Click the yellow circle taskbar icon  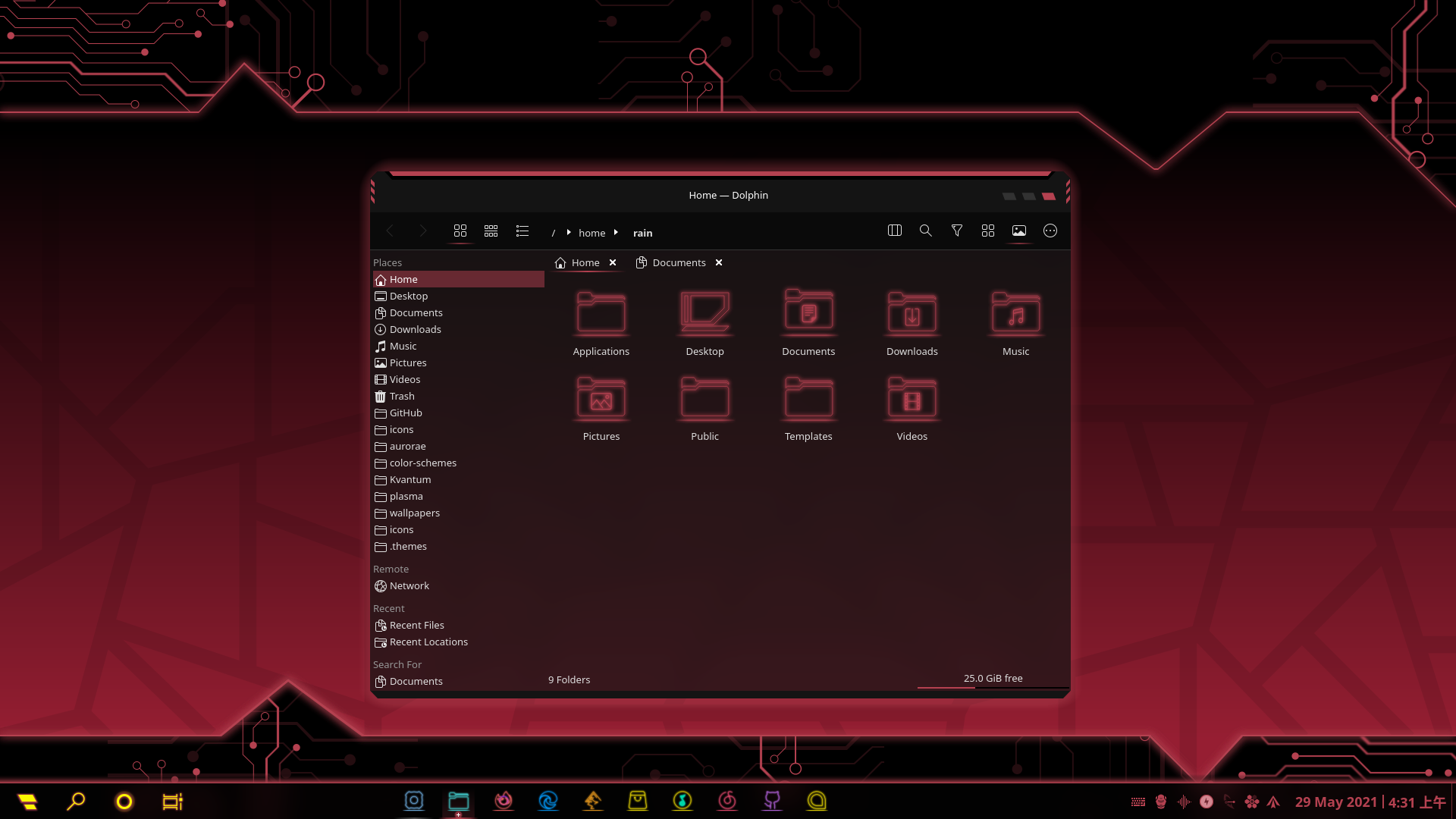(124, 802)
